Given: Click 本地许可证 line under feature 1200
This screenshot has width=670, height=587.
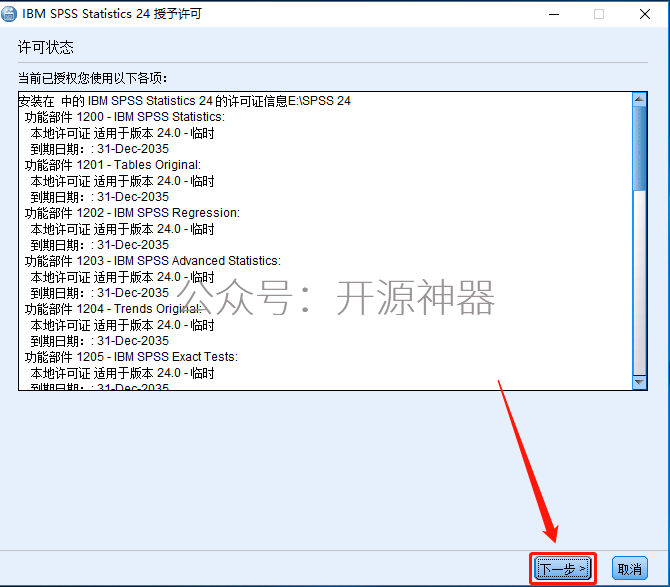Looking at the screenshot, I should [x=122, y=133].
